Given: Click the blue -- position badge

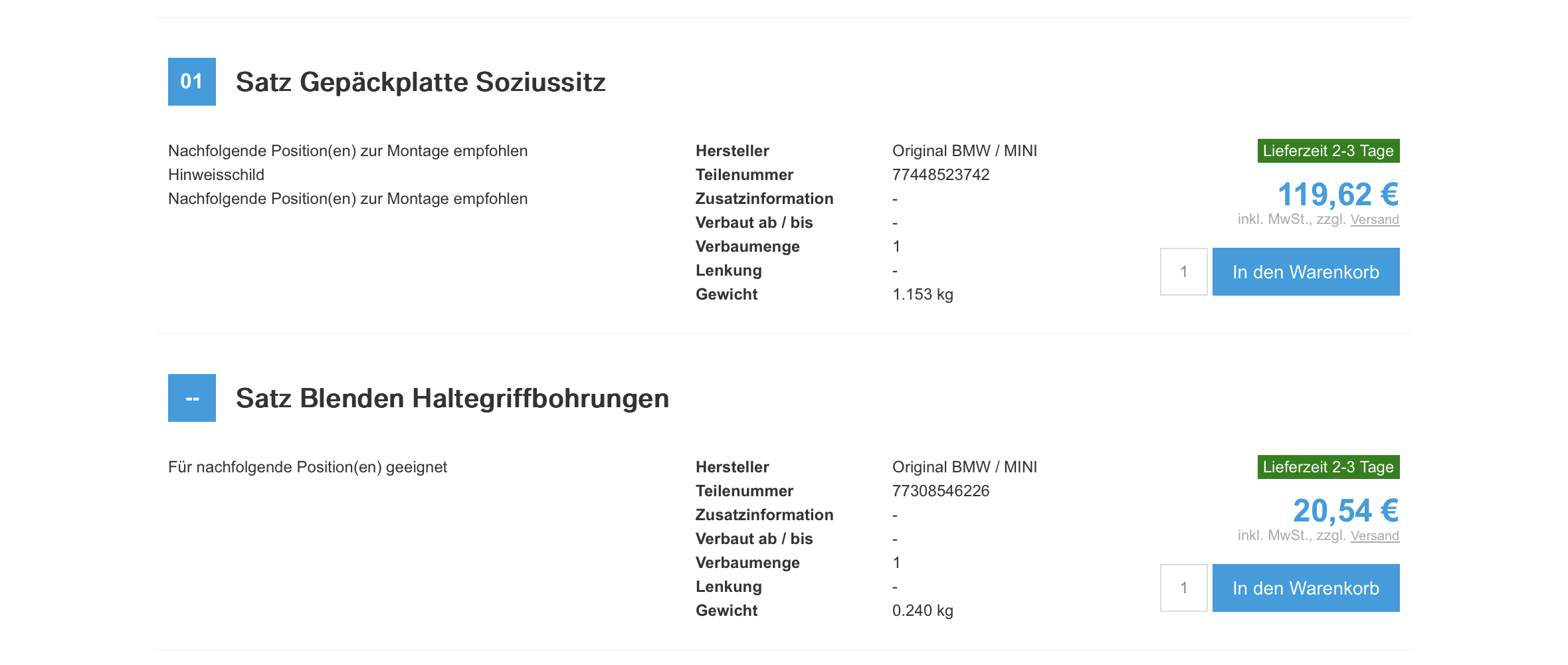Looking at the screenshot, I should tap(191, 398).
